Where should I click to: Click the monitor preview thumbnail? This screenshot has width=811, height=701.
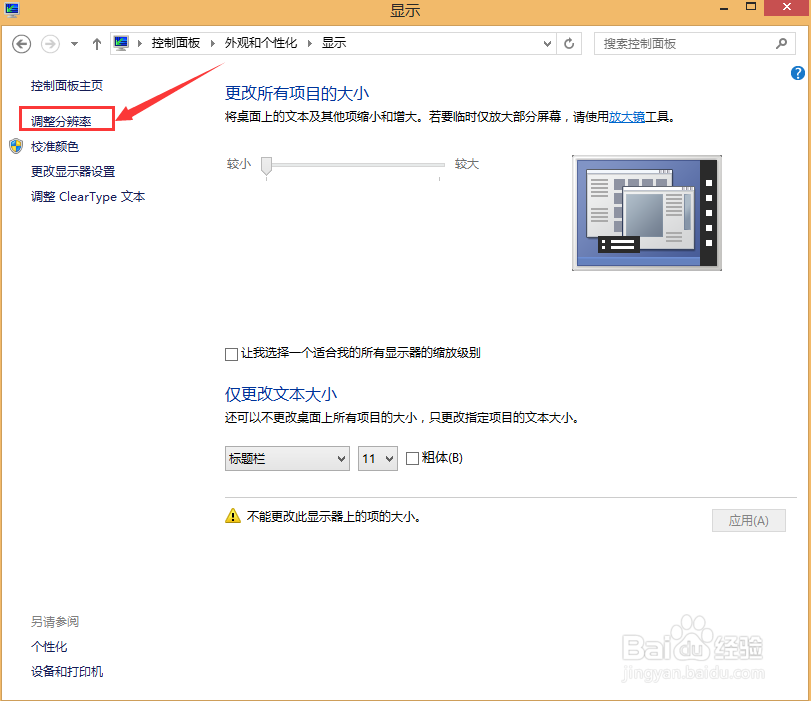point(646,212)
